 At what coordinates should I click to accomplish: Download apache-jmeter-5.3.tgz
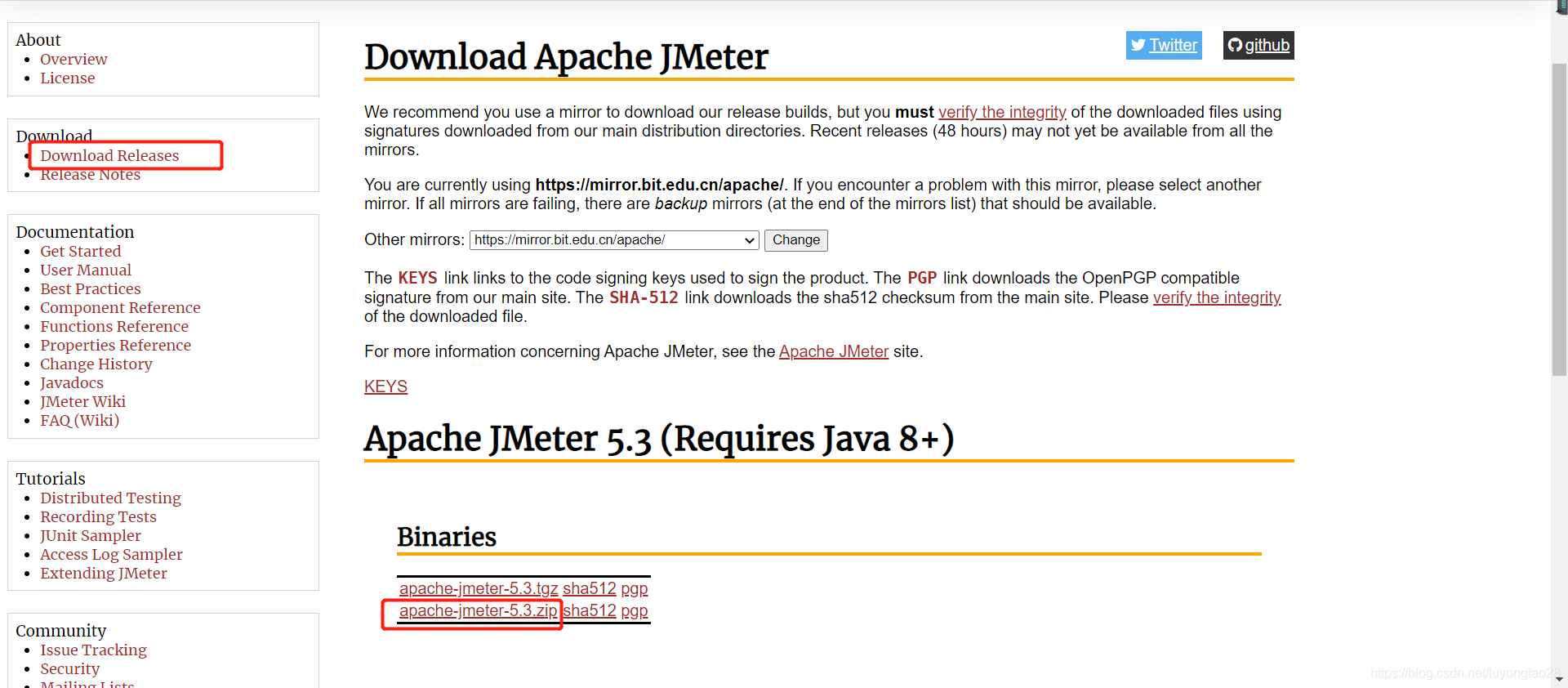point(479,588)
